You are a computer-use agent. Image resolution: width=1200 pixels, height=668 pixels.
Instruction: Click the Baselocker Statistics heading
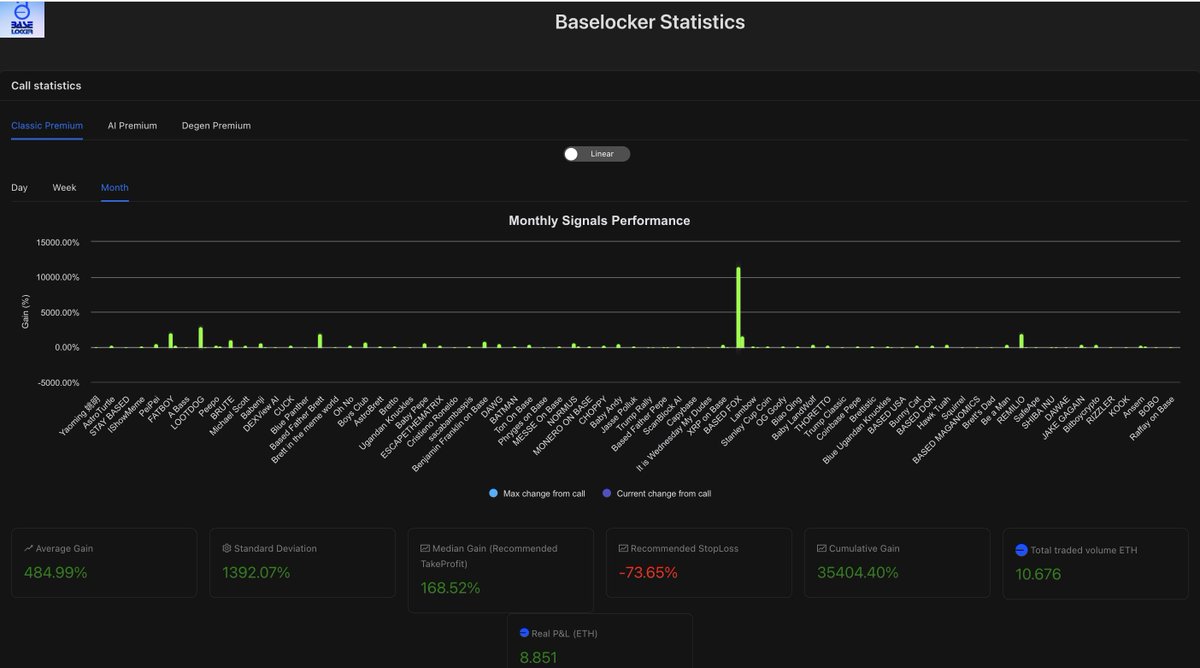coord(650,22)
